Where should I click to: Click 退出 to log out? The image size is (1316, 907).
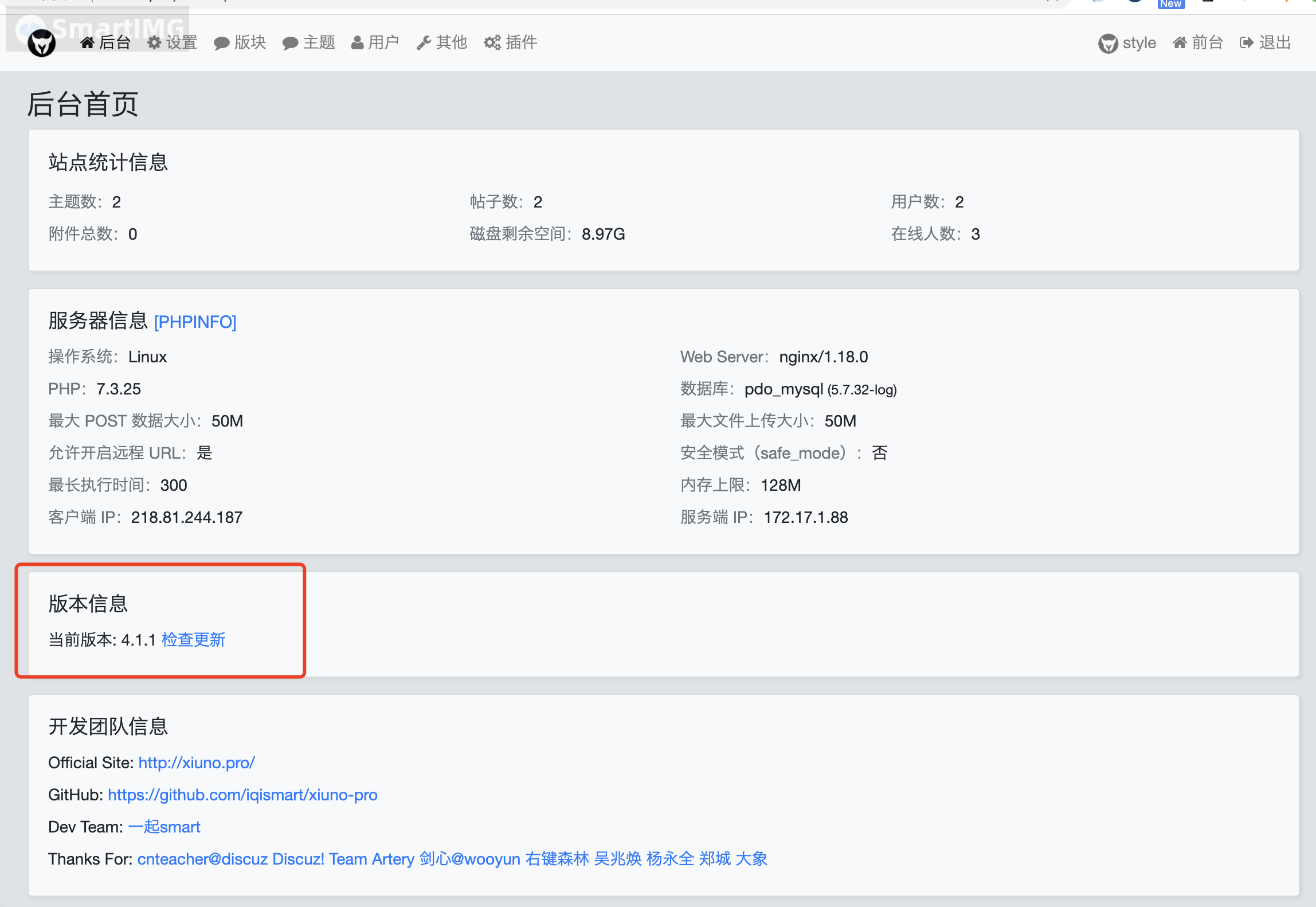click(1266, 42)
